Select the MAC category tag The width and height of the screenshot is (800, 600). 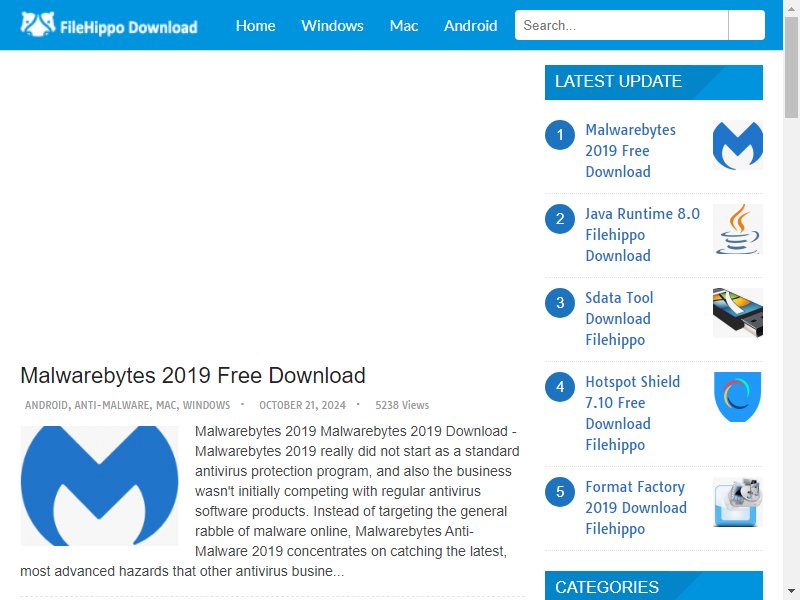(x=166, y=405)
